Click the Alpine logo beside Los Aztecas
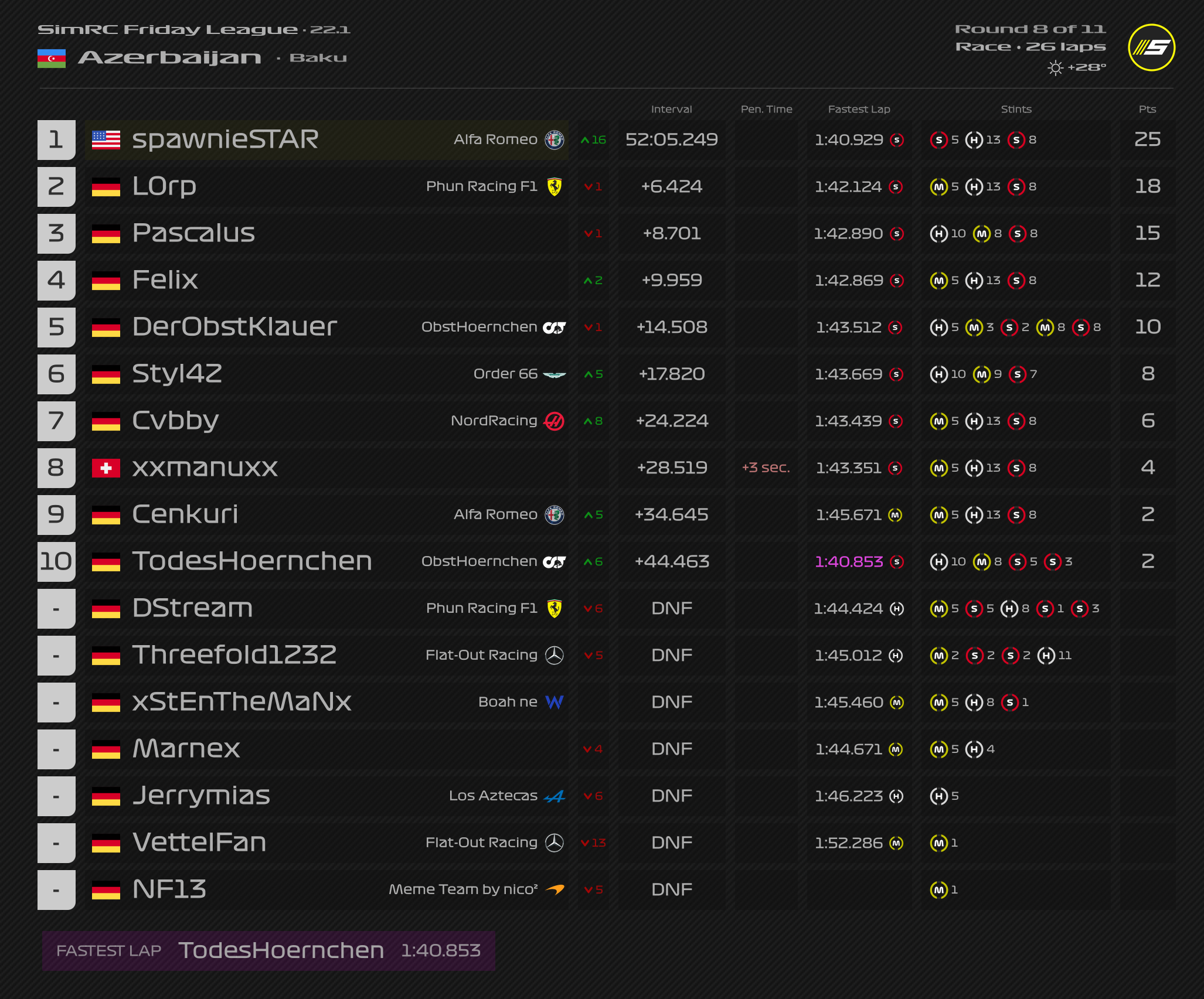 click(554, 796)
